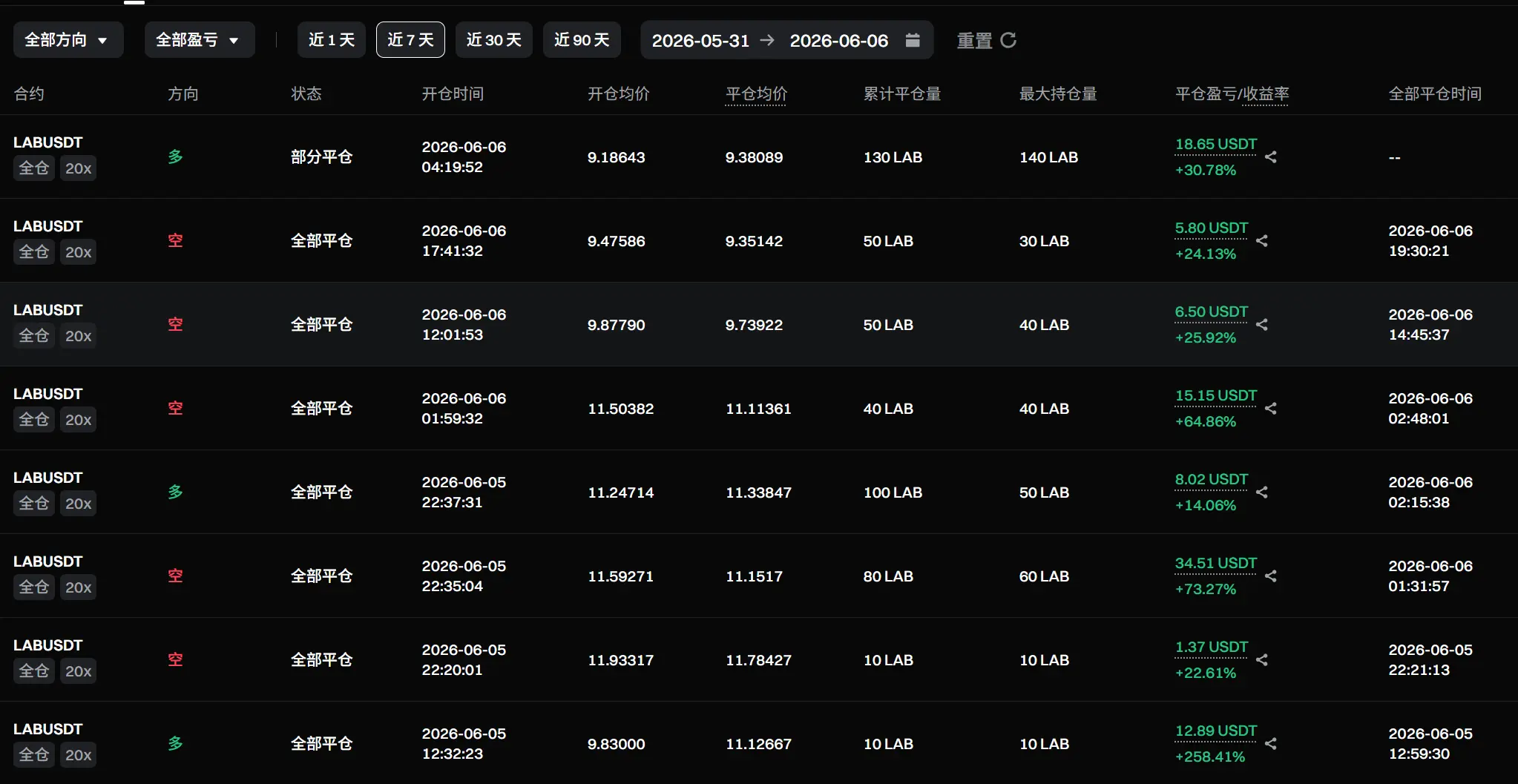This screenshot has height=784, width=1518.
Task: Click the 130 LAB closed amount
Action: coord(893,157)
